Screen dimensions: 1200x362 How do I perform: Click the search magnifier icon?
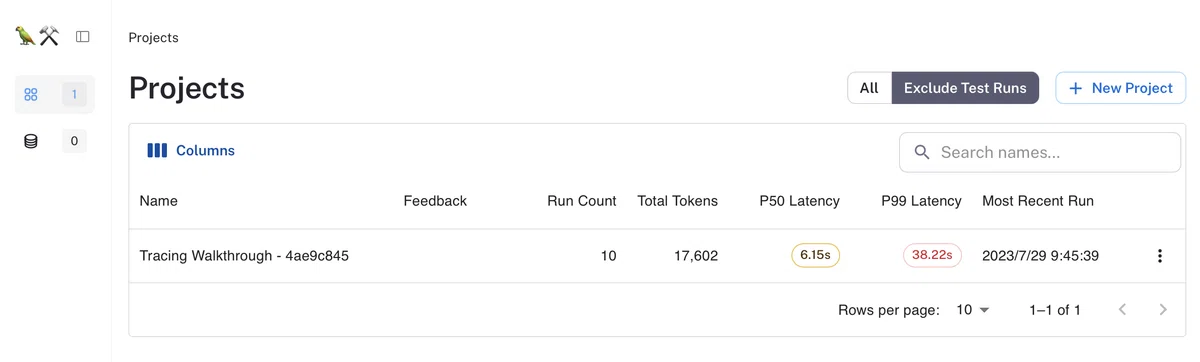point(922,153)
